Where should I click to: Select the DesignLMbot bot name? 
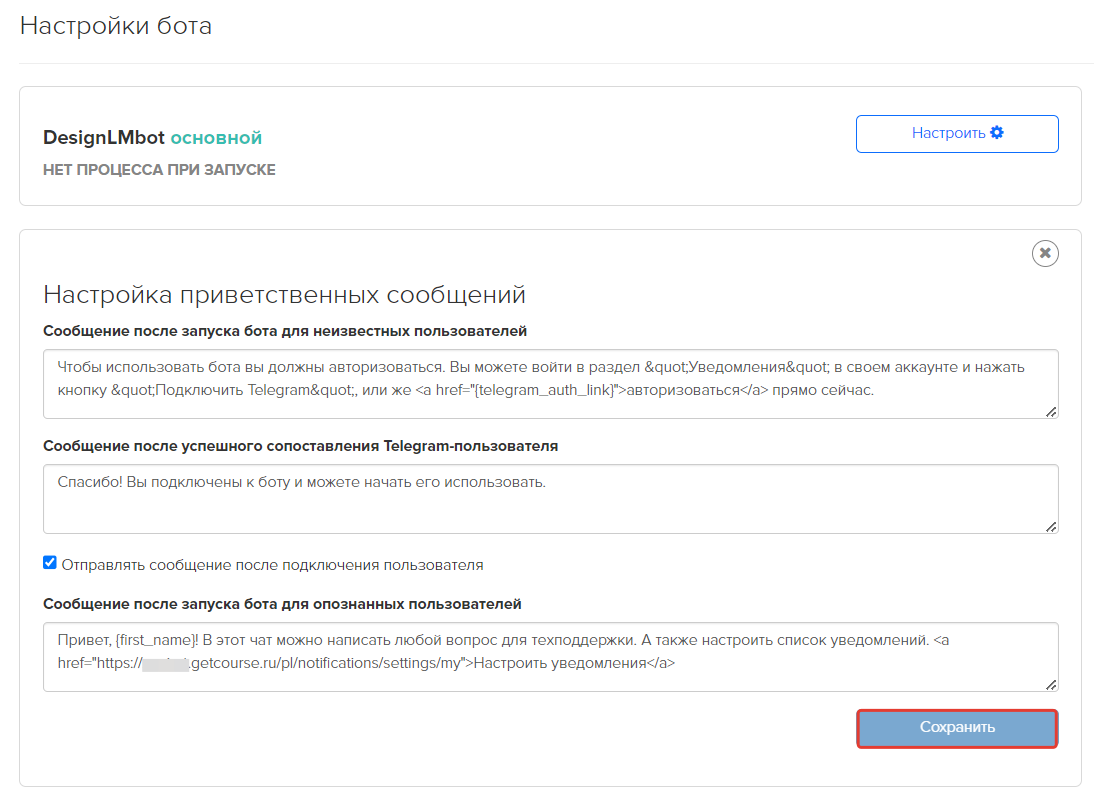tap(104, 138)
